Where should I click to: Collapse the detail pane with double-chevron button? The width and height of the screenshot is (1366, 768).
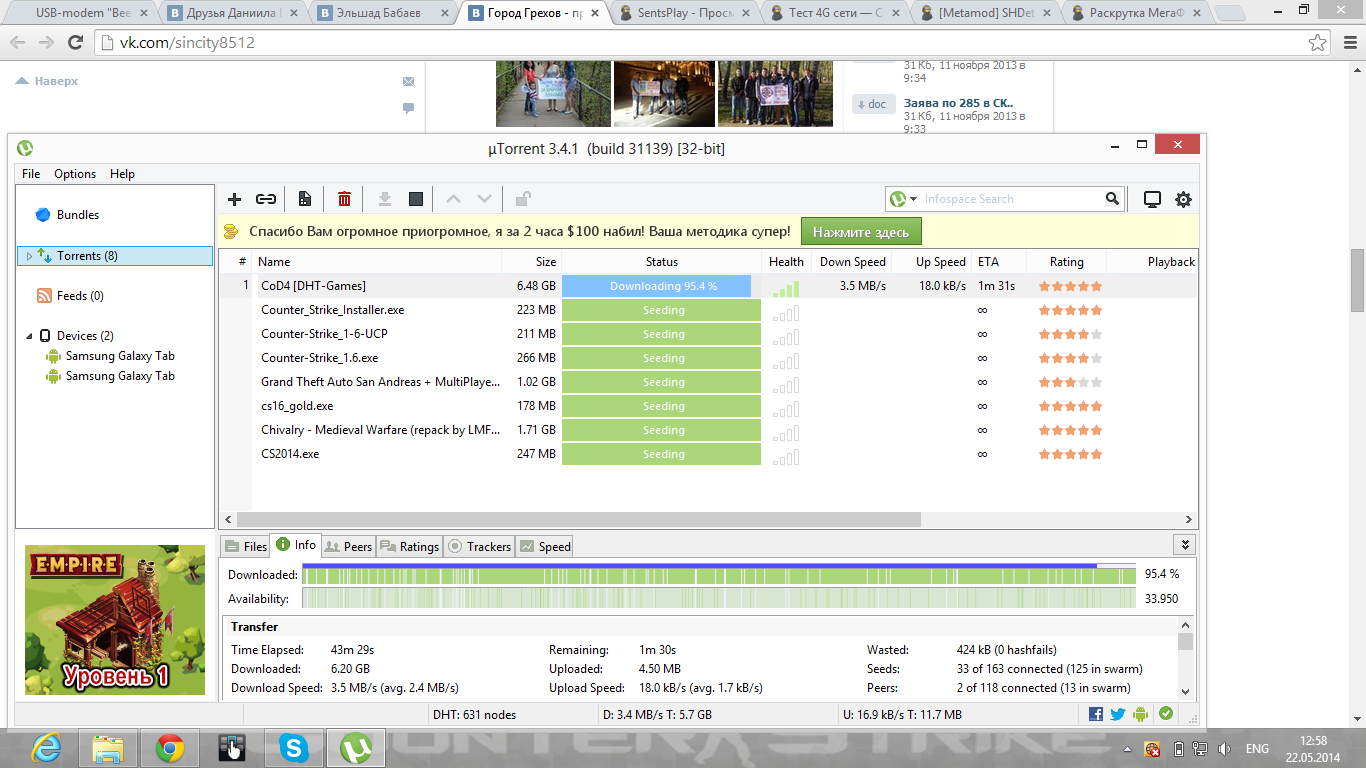[1185, 545]
